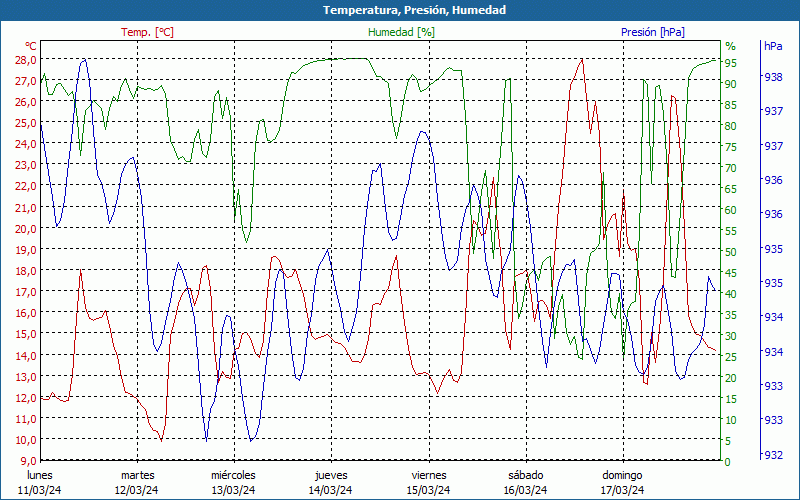Screen dimensions: 800x500
Task: Click the date 15/03/24
Action: pos(429,490)
